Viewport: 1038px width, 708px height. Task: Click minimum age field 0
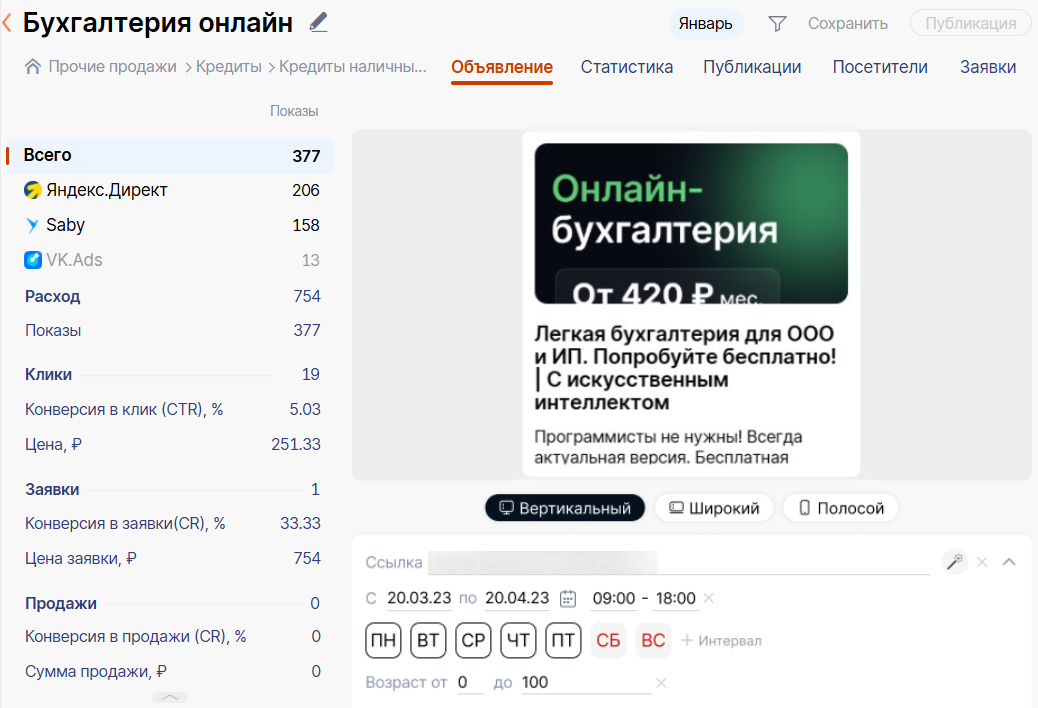pos(471,682)
